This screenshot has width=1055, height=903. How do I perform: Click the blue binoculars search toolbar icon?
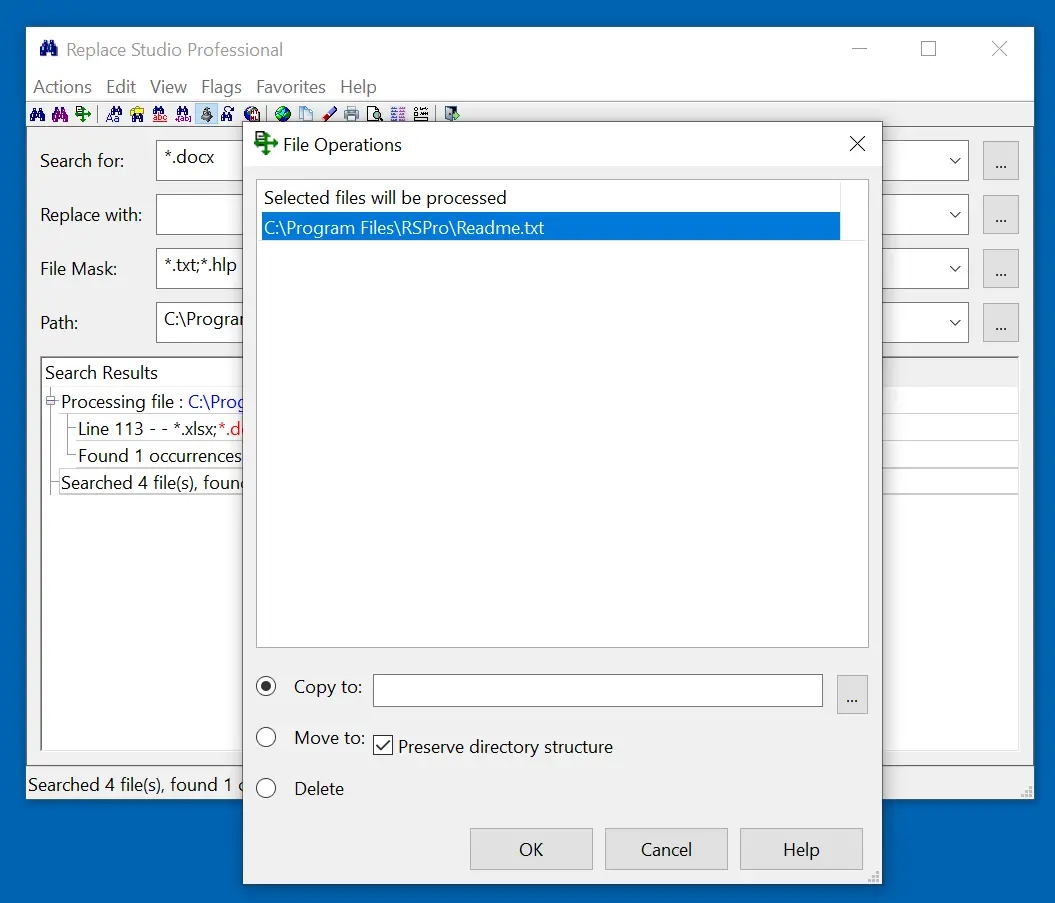(38, 114)
